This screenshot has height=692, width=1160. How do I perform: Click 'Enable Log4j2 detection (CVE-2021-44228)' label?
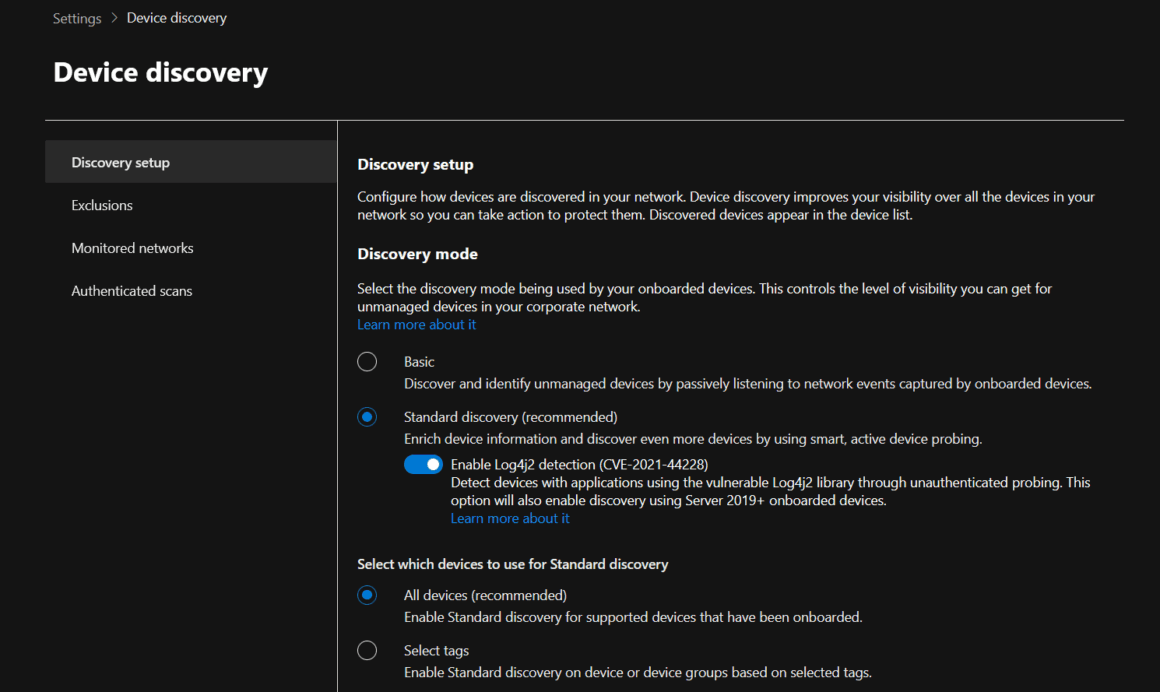click(x=579, y=464)
